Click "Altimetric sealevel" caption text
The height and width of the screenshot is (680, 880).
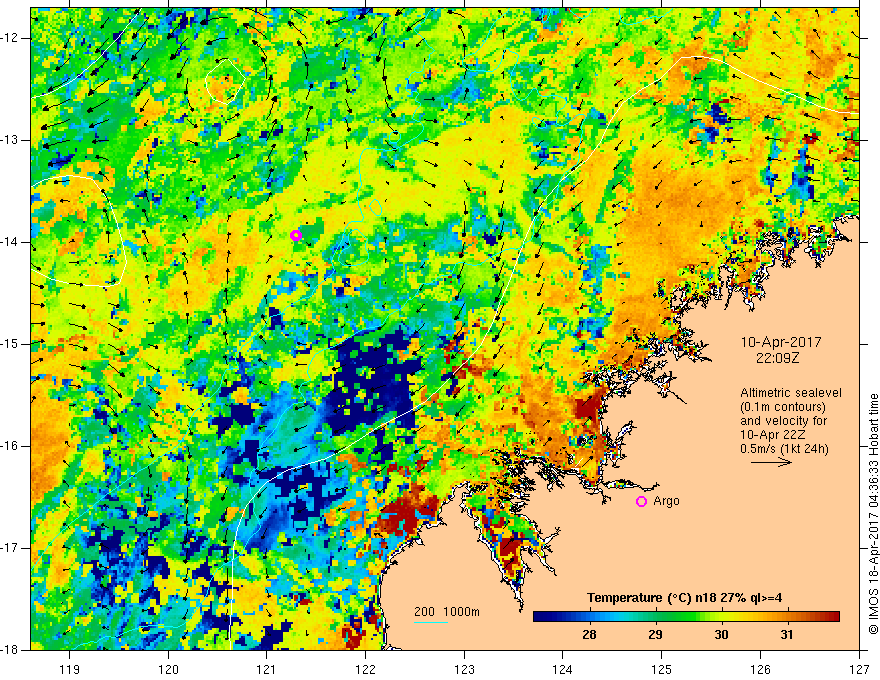[x=790, y=393]
